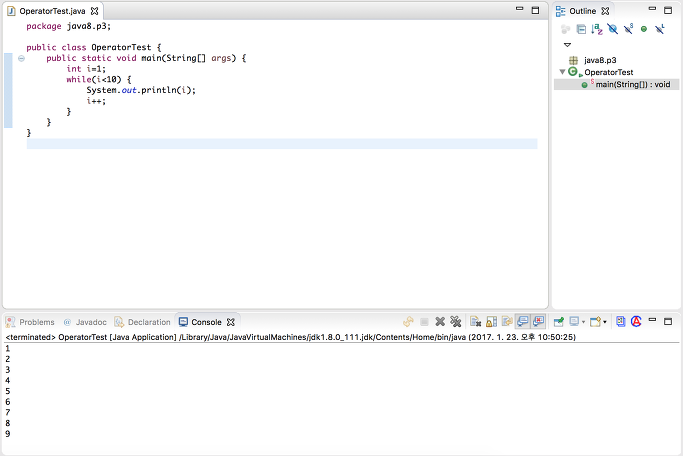Image resolution: width=683 pixels, height=456 pixels.
Task: Click on the 'i++;' code line
Action: click(96, 101)
